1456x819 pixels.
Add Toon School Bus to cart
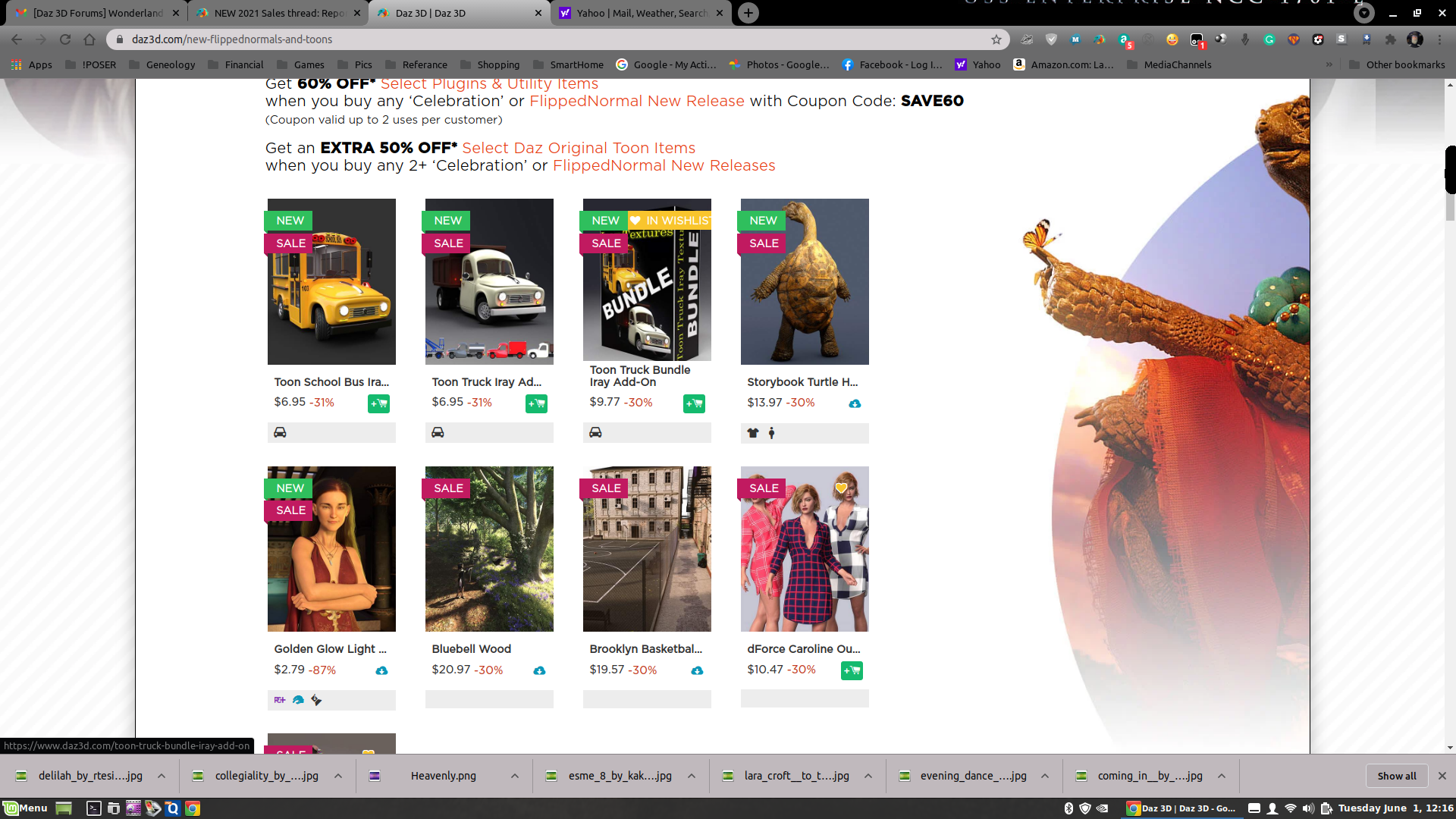378,403
